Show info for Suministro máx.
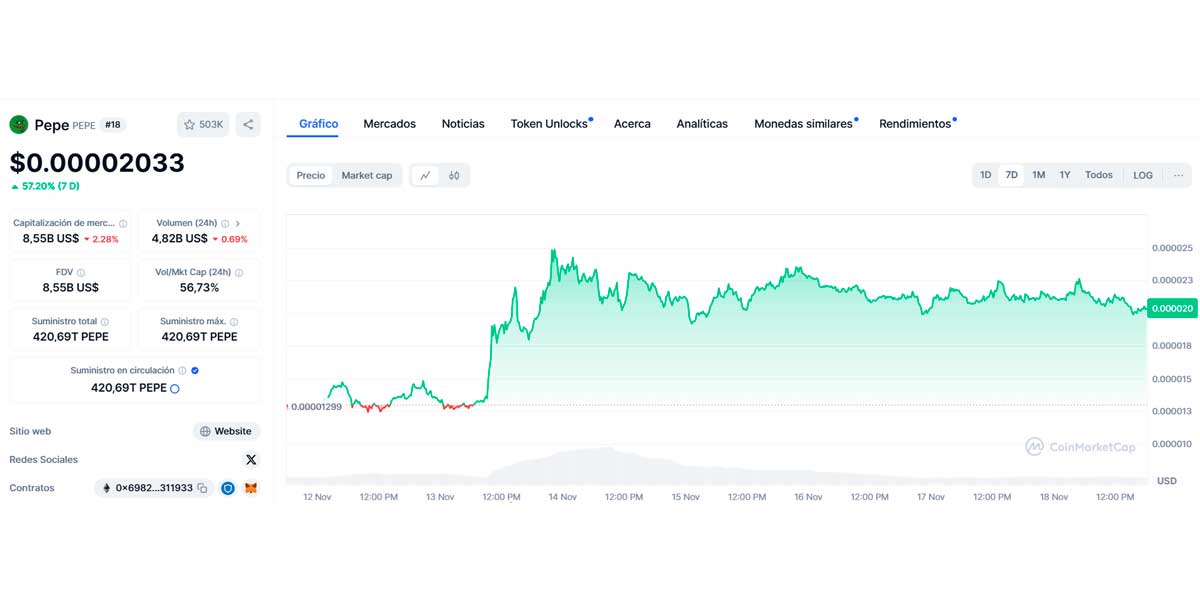 (x=234, y=321)
